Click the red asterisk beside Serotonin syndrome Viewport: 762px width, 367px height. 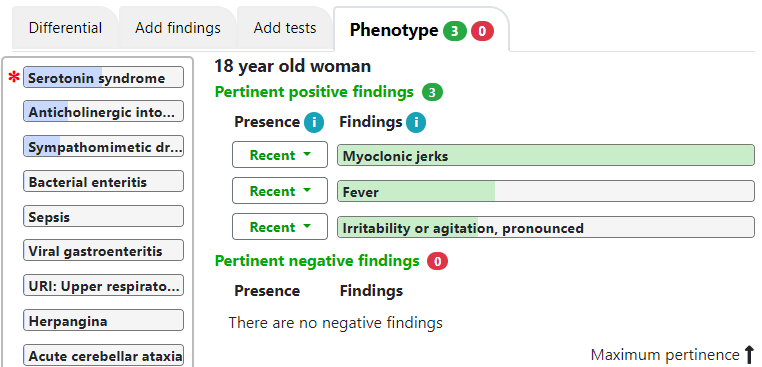pyautogui.click(x=15, y=78)
